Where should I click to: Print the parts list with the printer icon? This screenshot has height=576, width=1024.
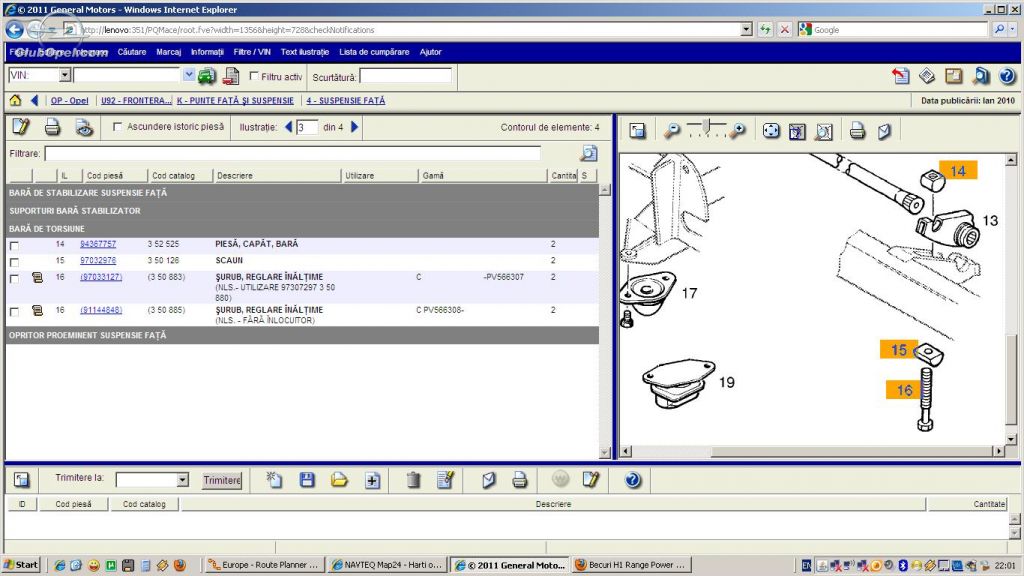coord(52,127)
